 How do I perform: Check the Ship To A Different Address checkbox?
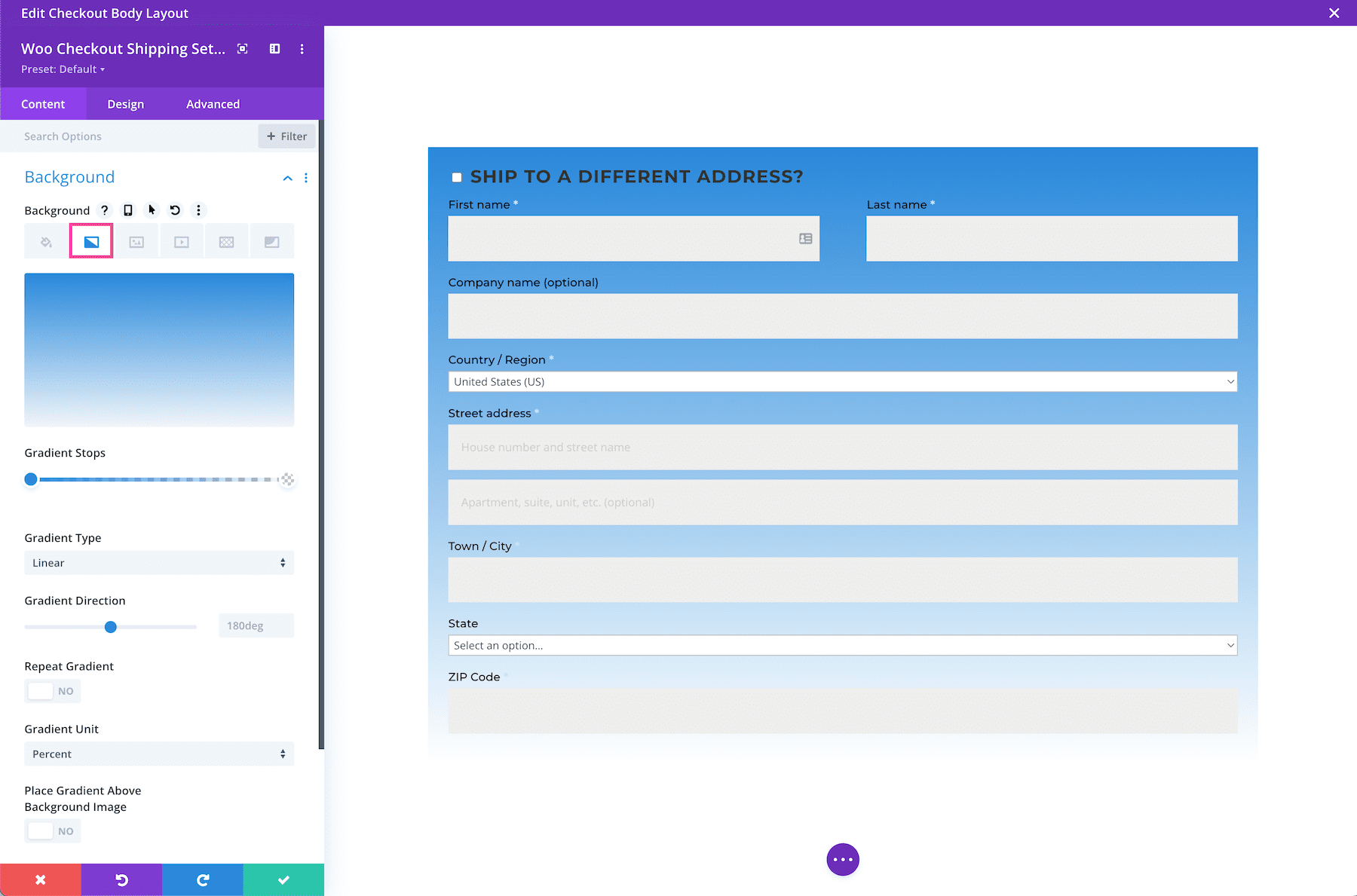tap(456, 176)
